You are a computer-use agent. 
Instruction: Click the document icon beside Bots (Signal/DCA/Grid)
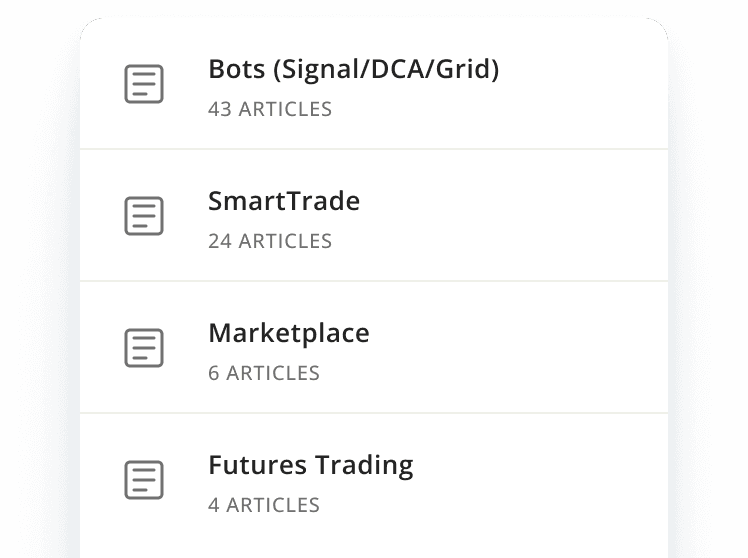[144, 84]
